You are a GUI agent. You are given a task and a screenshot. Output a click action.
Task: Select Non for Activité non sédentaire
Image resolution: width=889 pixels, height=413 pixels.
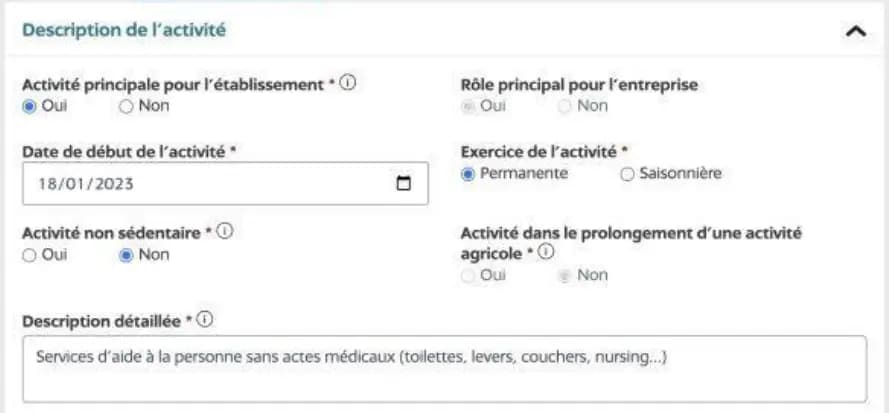126,255
